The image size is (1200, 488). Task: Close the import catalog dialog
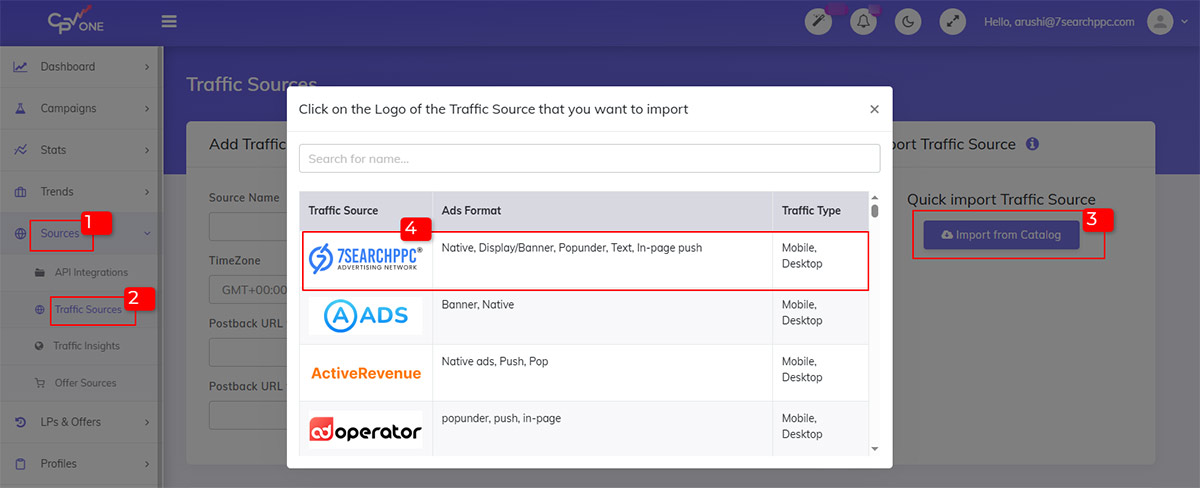coord(874,109)
